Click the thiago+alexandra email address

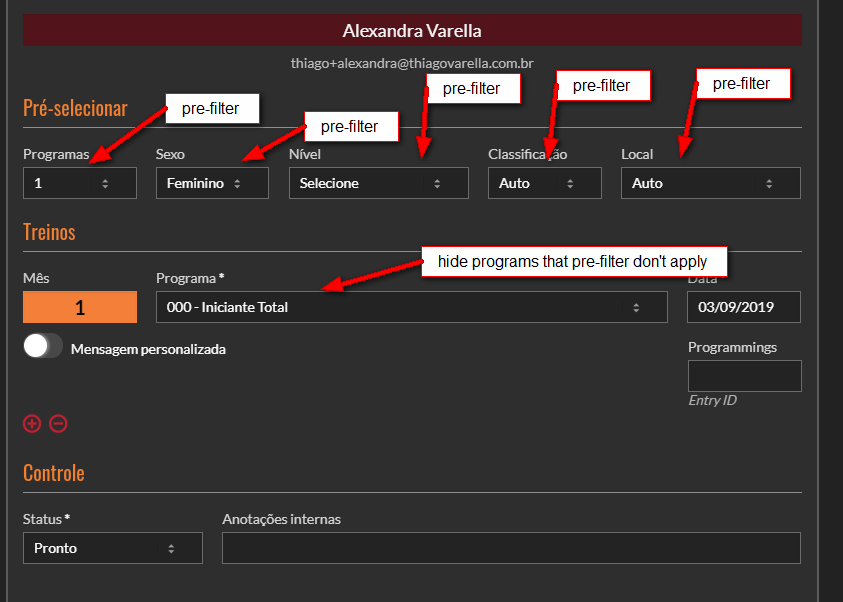[x=411, y=62]
